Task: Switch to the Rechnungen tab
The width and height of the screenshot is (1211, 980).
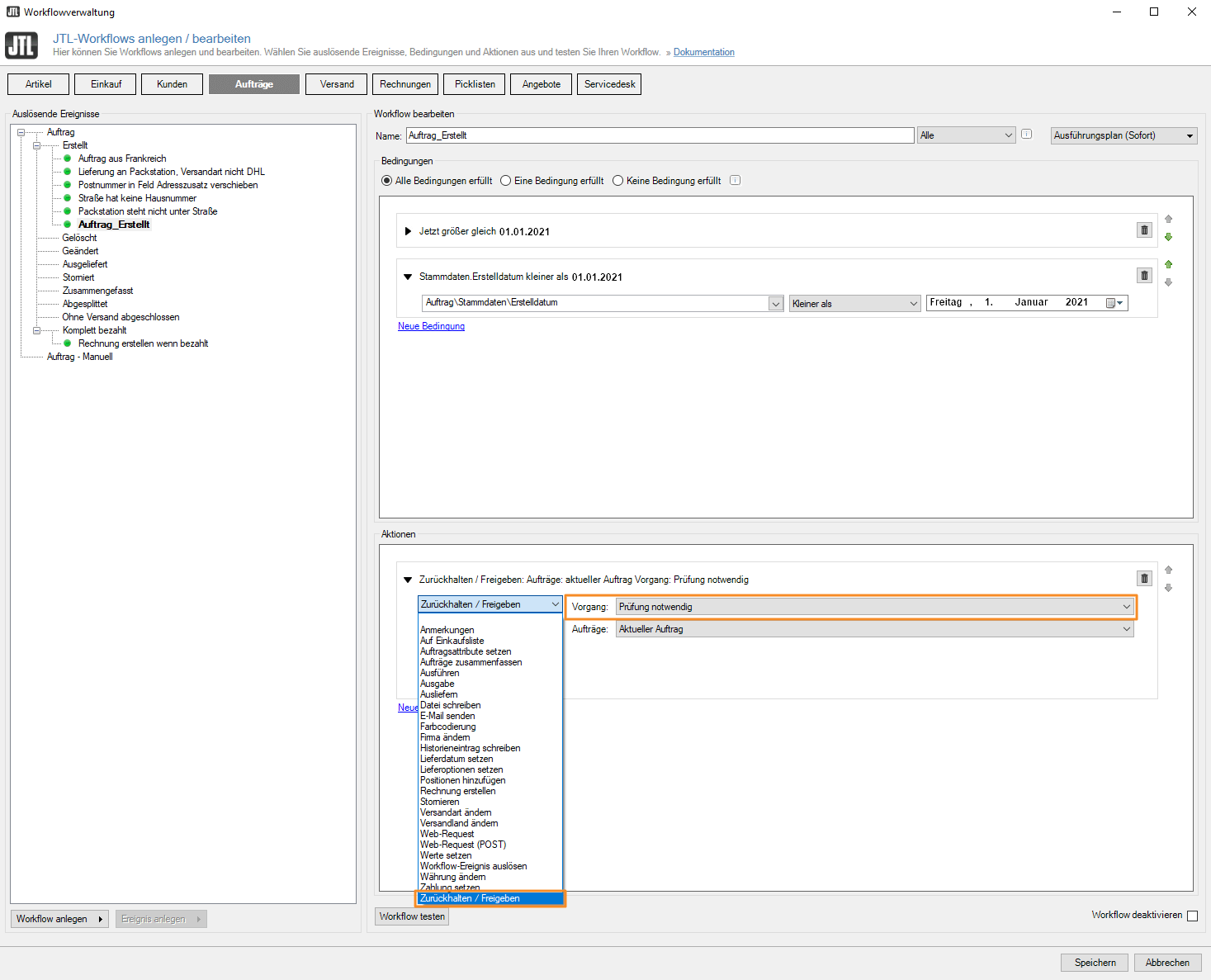Action: coord(405,84)
